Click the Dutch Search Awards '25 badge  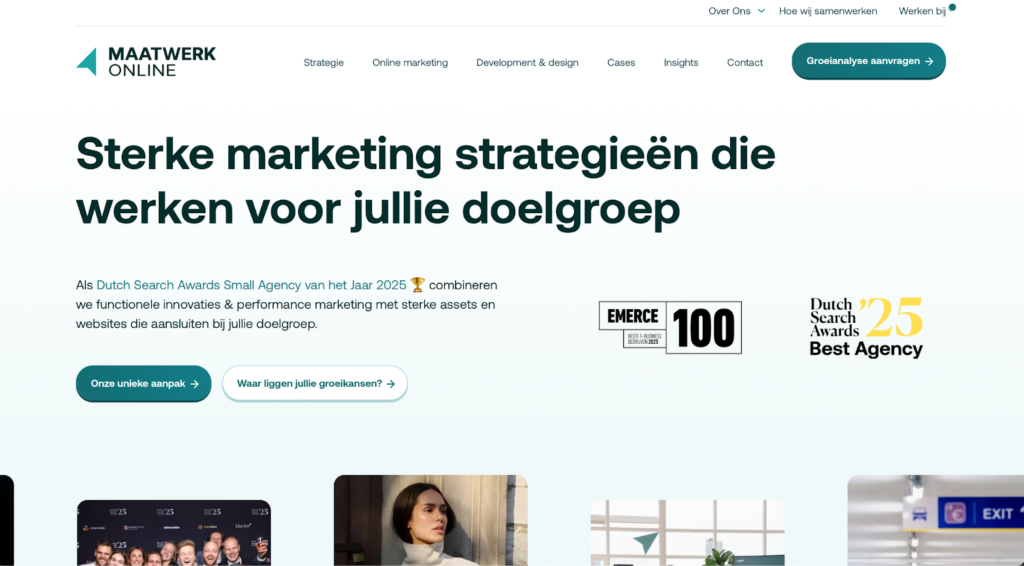[x=866, y=327]
